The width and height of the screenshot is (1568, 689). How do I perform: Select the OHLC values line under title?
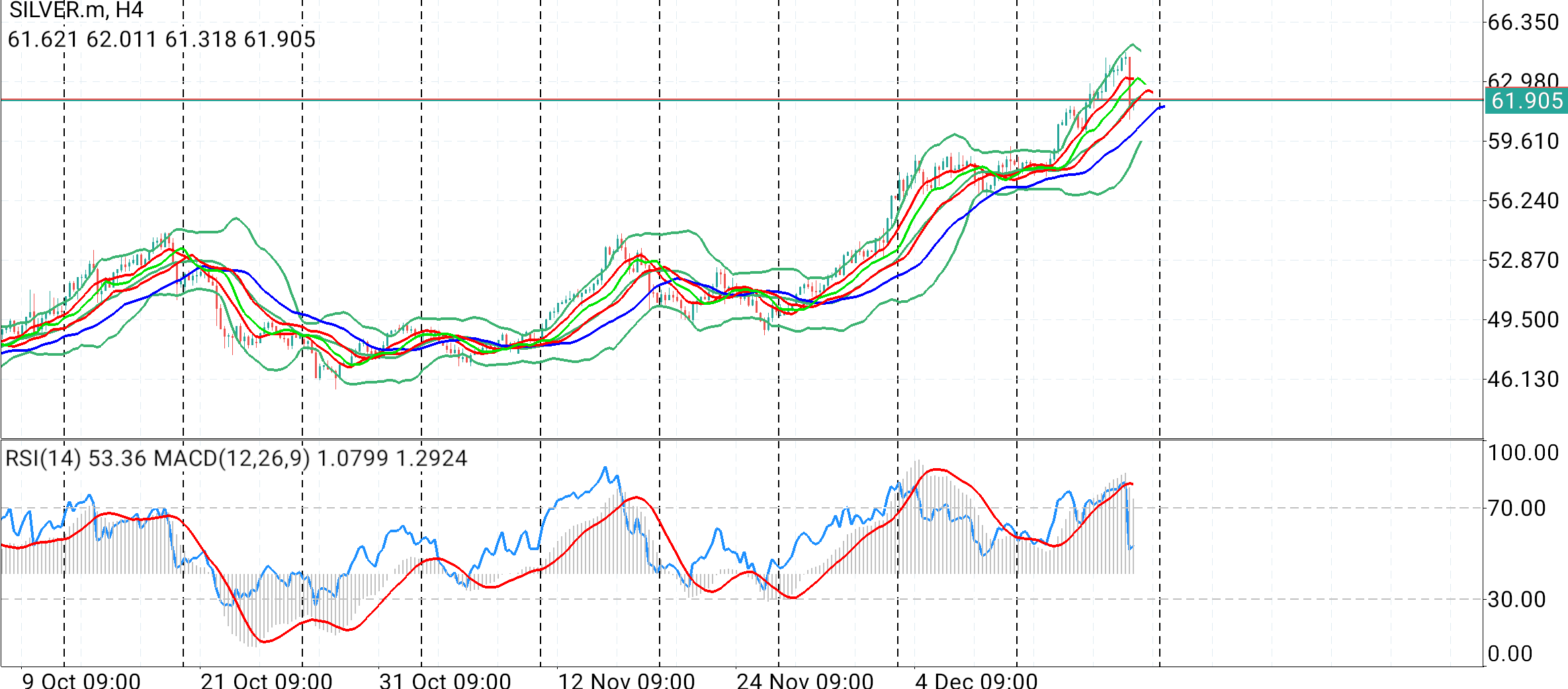[x=161, y=40]
